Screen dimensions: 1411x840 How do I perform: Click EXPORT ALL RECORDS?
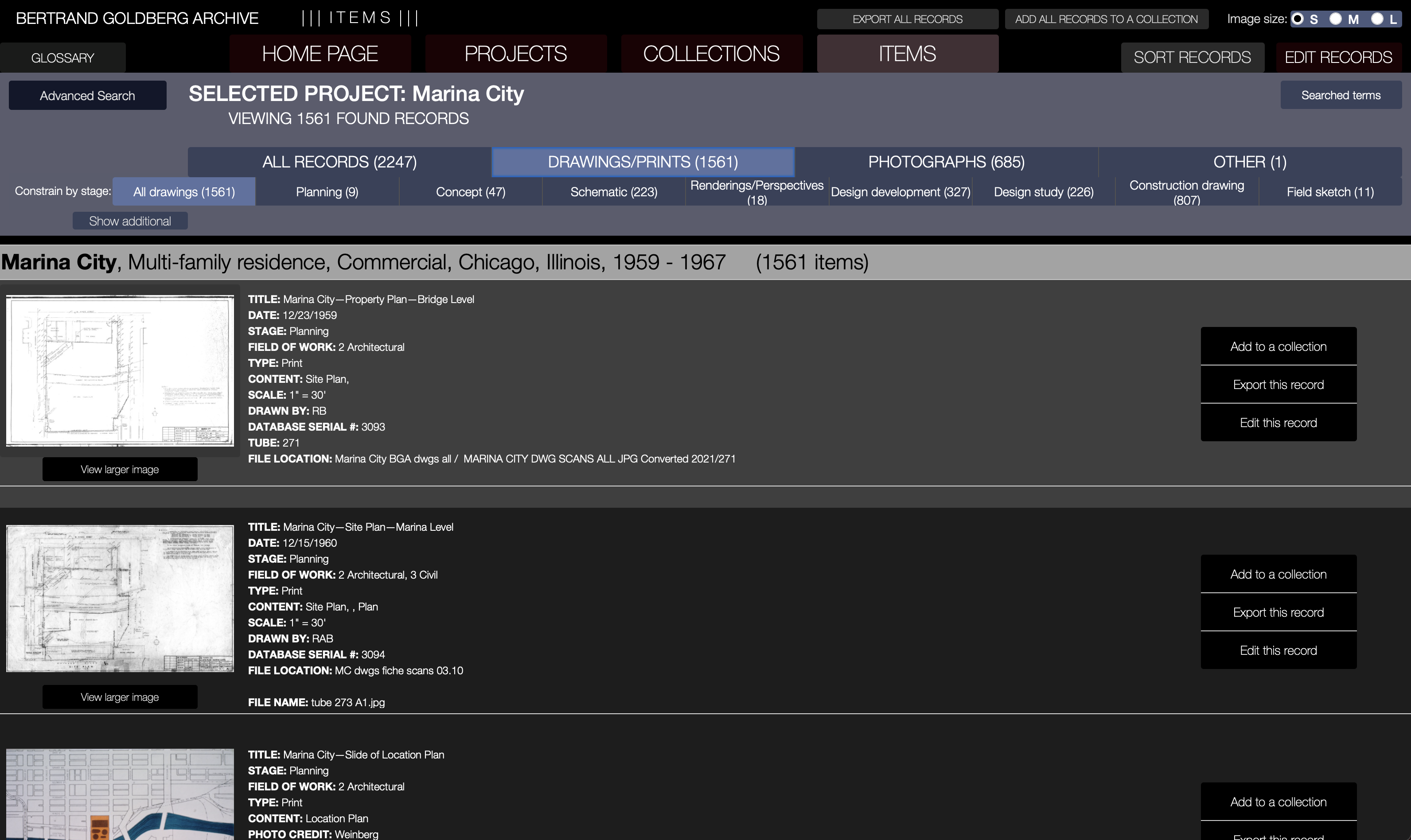(x=908, y=19)
